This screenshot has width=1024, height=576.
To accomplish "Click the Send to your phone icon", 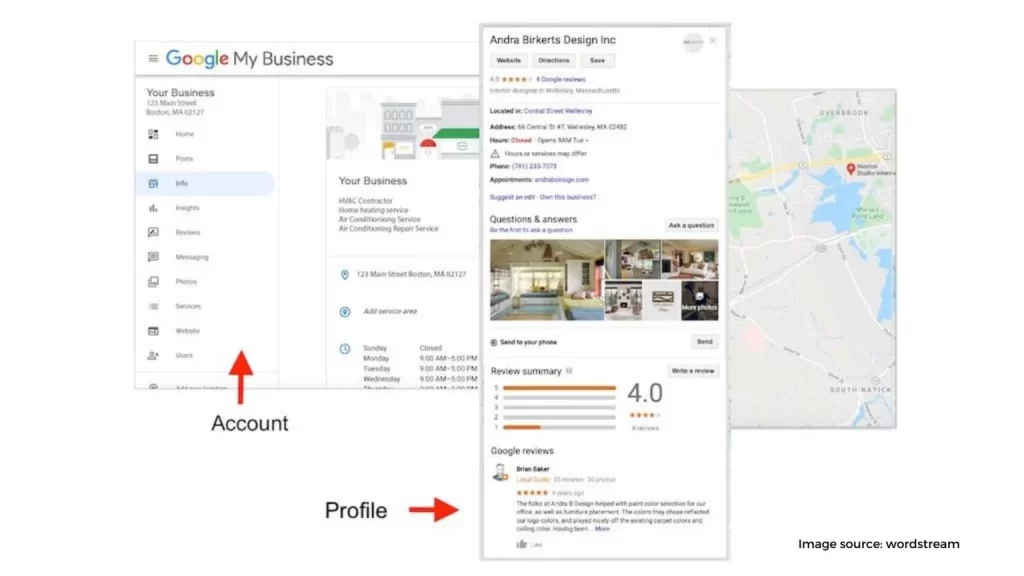I will (494, 342).
